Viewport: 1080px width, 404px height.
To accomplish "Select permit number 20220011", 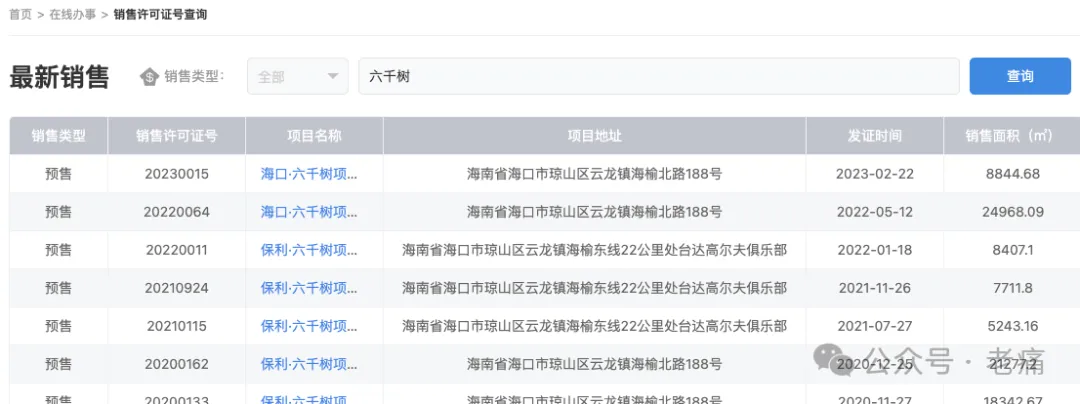I will (x=176, y=250).
